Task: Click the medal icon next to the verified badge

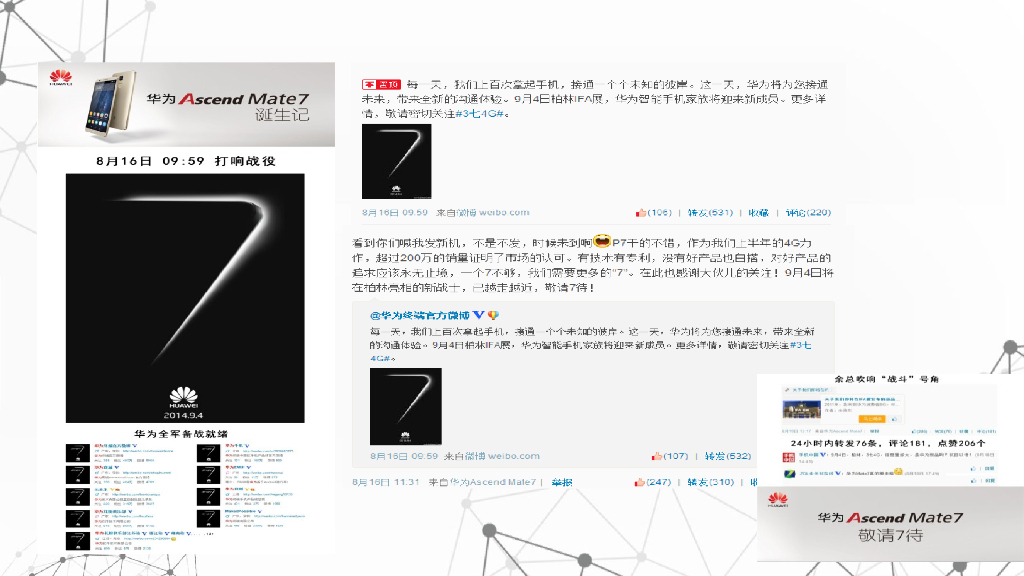Action: click(493, 315)
